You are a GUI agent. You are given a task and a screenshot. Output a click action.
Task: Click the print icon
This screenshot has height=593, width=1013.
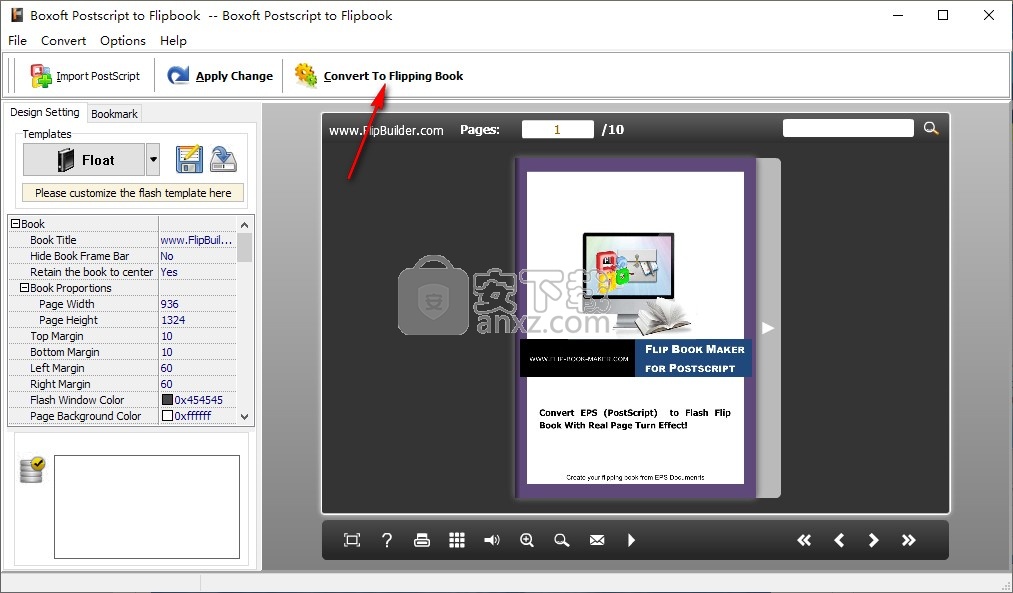tap(422, 540)
